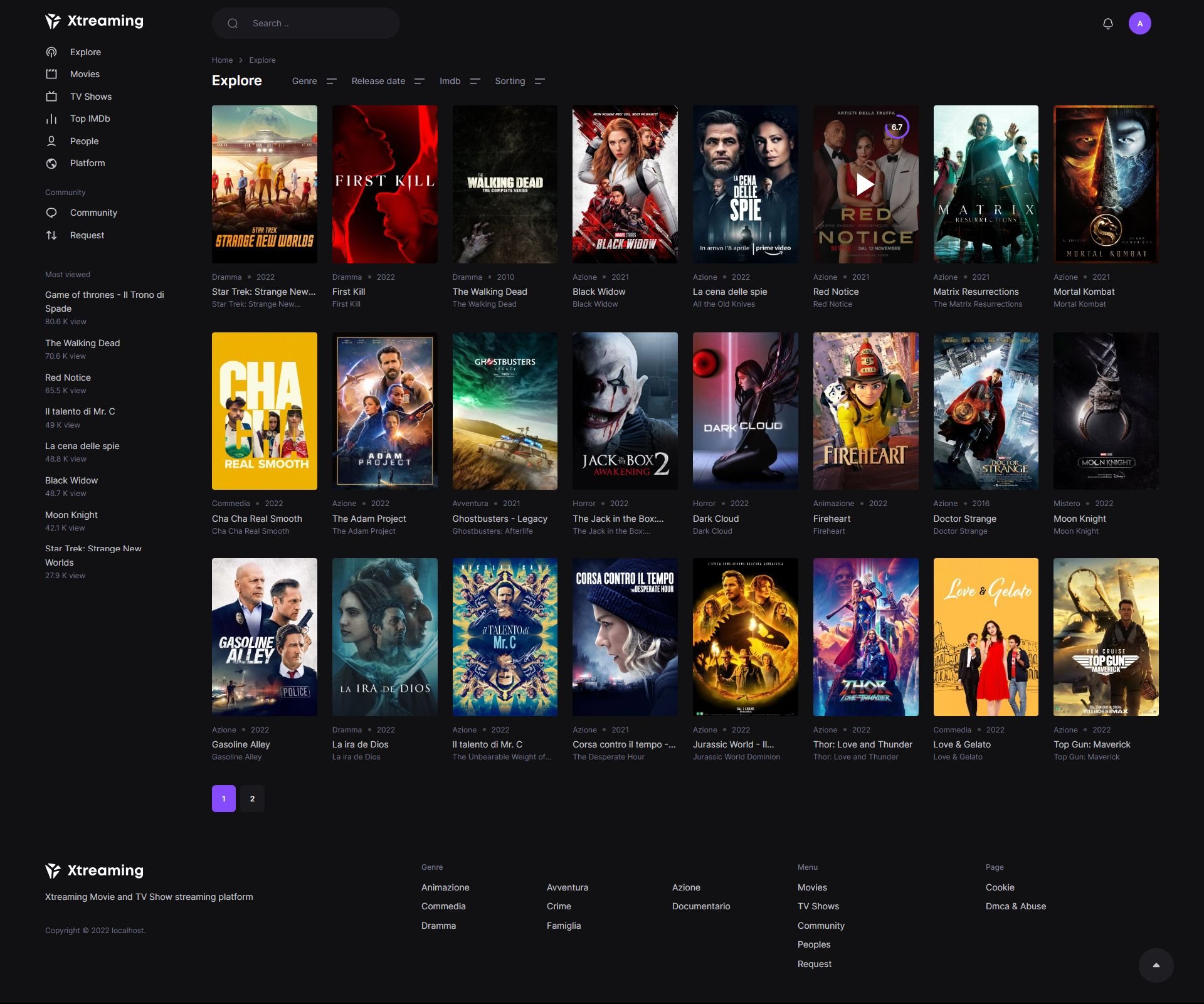This screenshot has width=1204, height=1004.
Task: Open La cena delle spie poster
Action: point(746,184)
